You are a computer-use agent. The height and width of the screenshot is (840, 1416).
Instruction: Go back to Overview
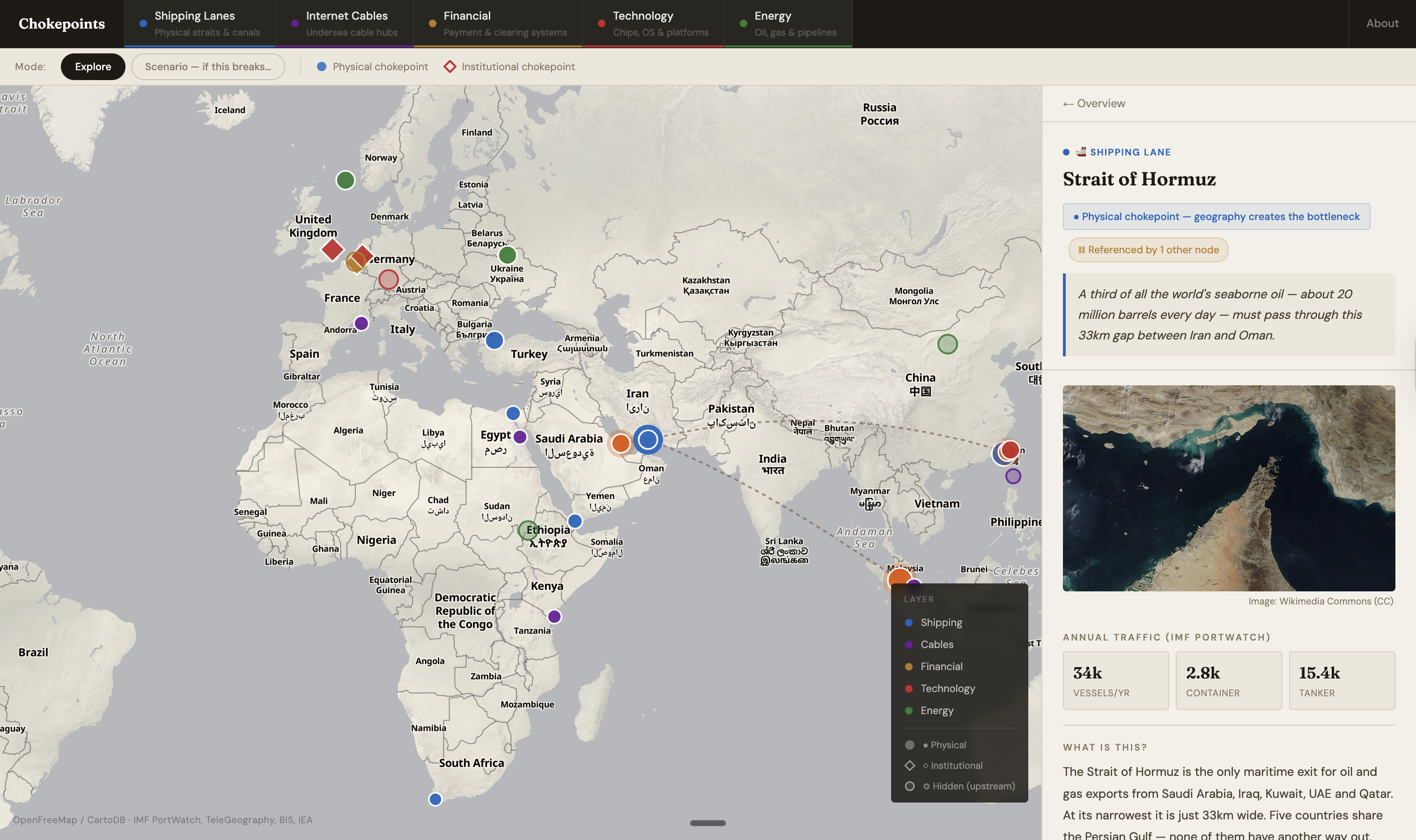[1093, 103]
